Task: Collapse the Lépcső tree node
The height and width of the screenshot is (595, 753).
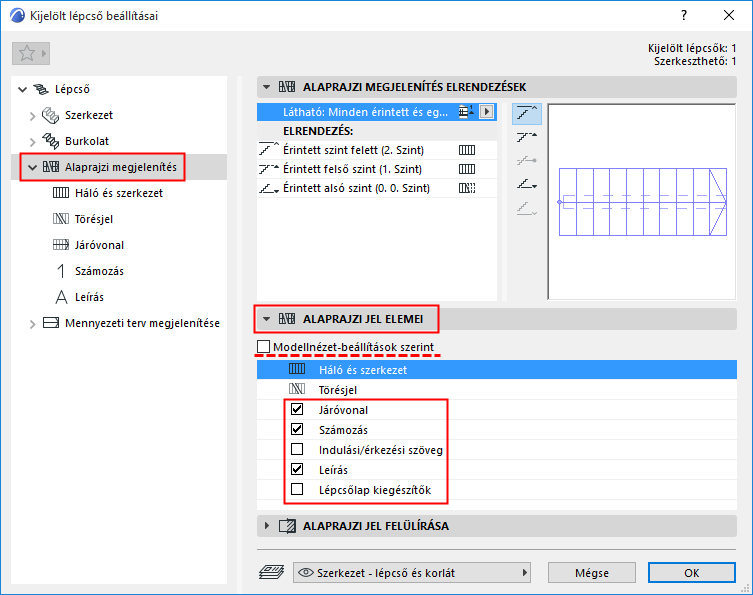Action: pos(22,89)
